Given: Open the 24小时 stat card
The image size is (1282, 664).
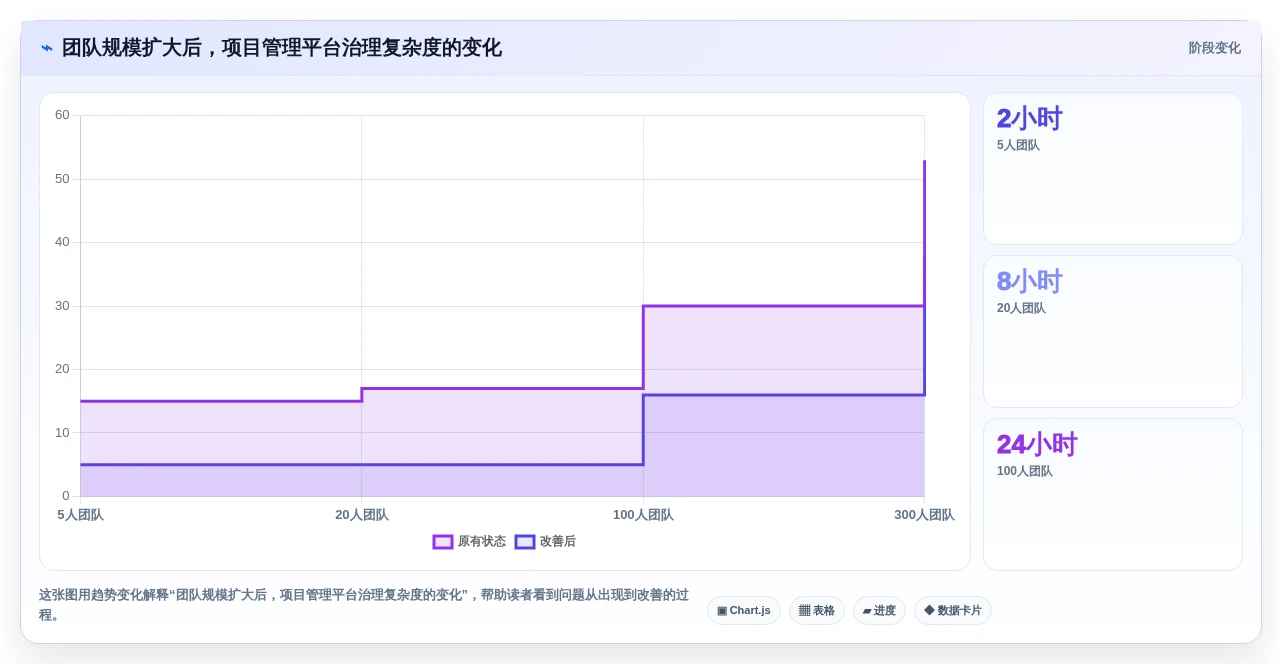Looking at the screenshot, I should (x=1113, y=495).
